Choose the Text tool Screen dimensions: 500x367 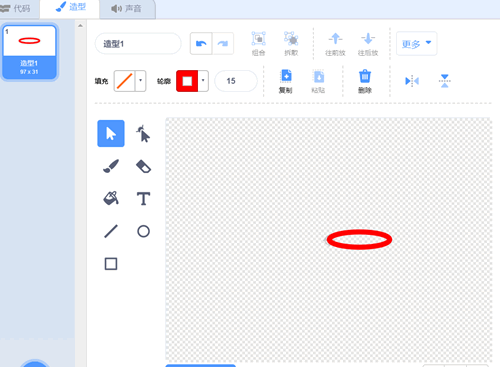coord(143,198)
